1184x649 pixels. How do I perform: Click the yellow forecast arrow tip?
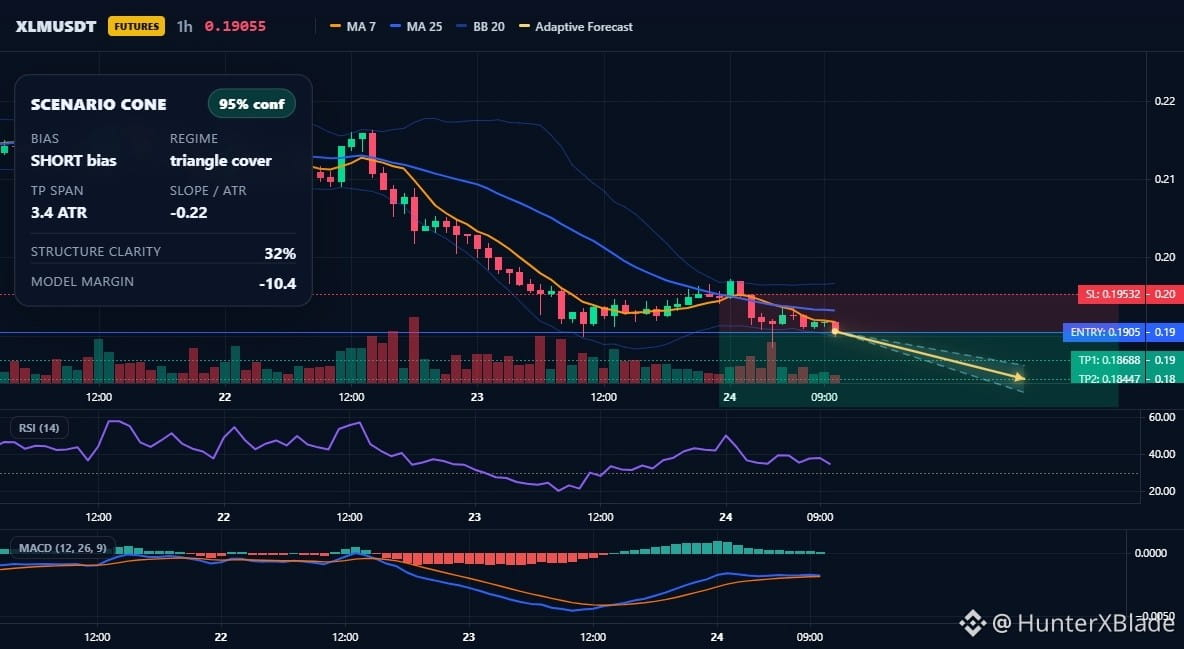pyautogui.click(x=1021, y=377)
